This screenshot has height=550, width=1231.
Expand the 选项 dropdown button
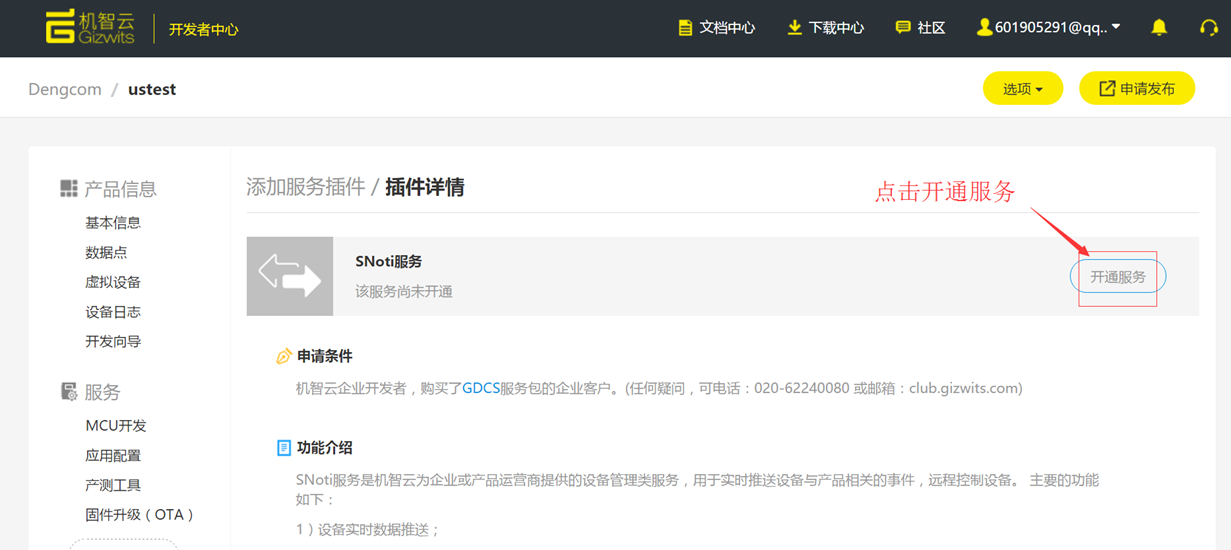[x=1022, y=89]
